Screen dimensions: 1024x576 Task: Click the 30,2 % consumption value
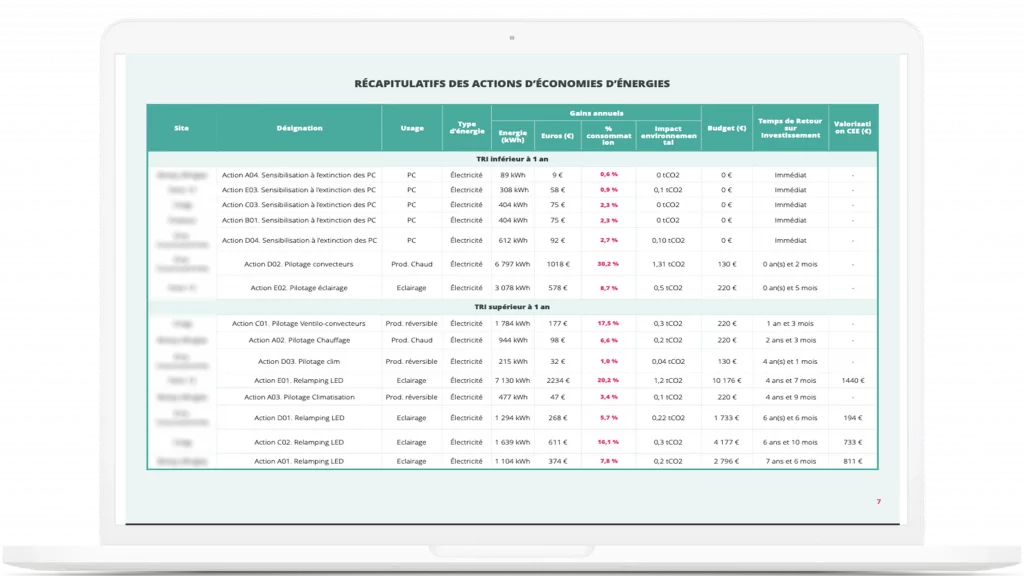(608, 264)
